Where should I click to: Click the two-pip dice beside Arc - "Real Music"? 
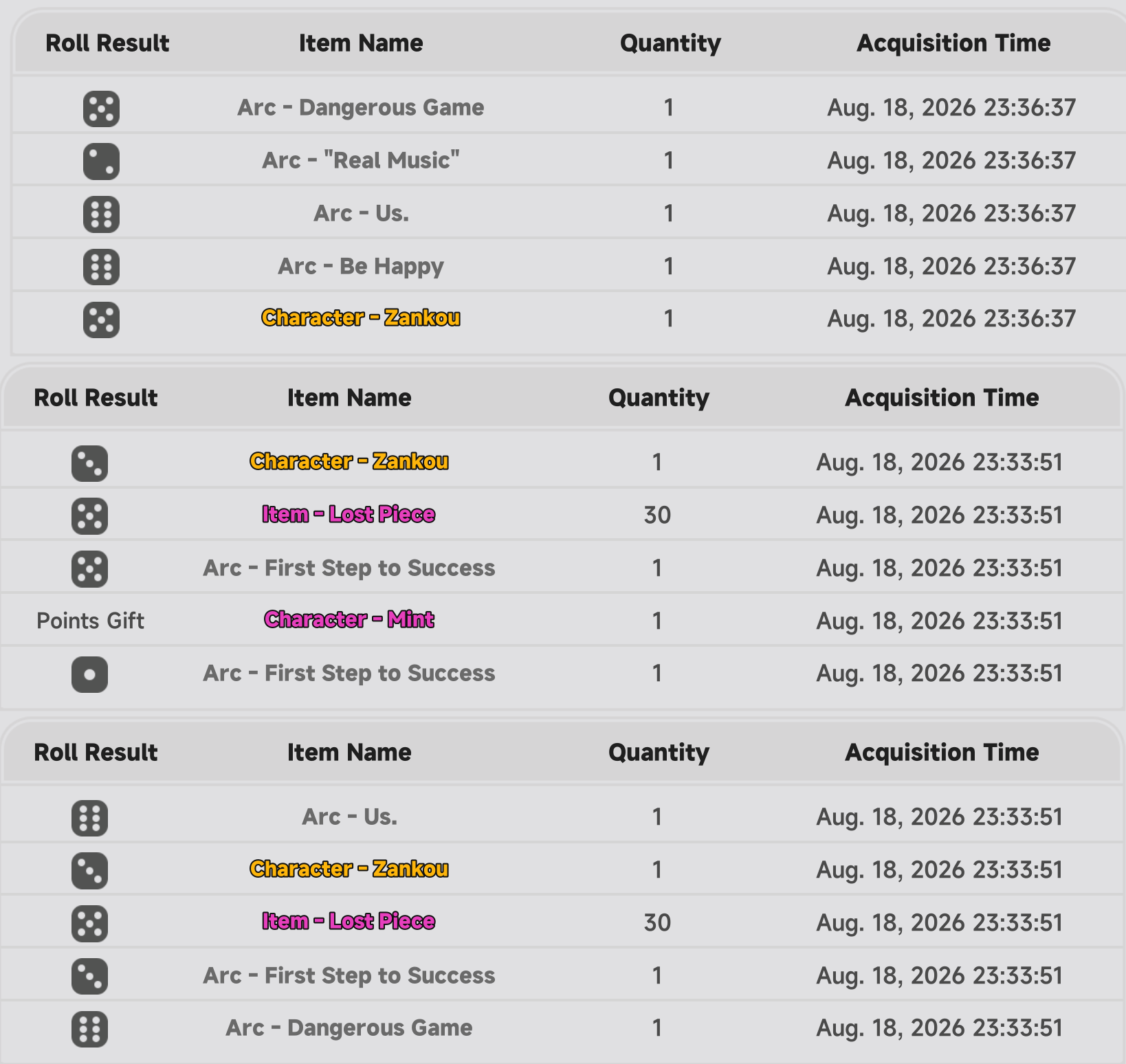coord(101,162)
